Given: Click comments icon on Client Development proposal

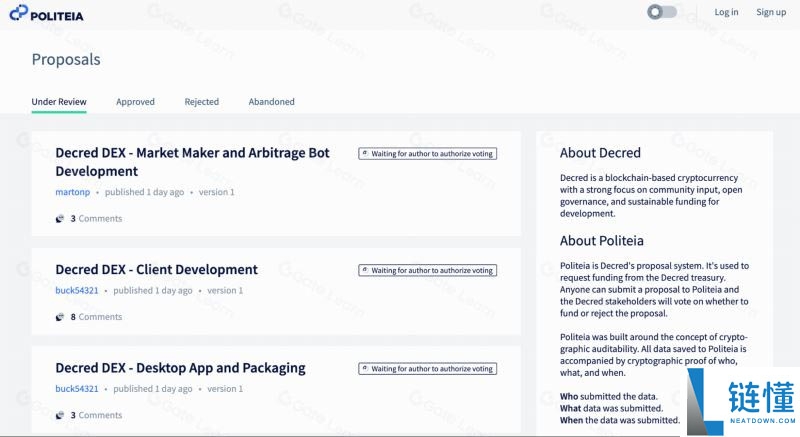Looking at the screenshot, I should point(60,317).
